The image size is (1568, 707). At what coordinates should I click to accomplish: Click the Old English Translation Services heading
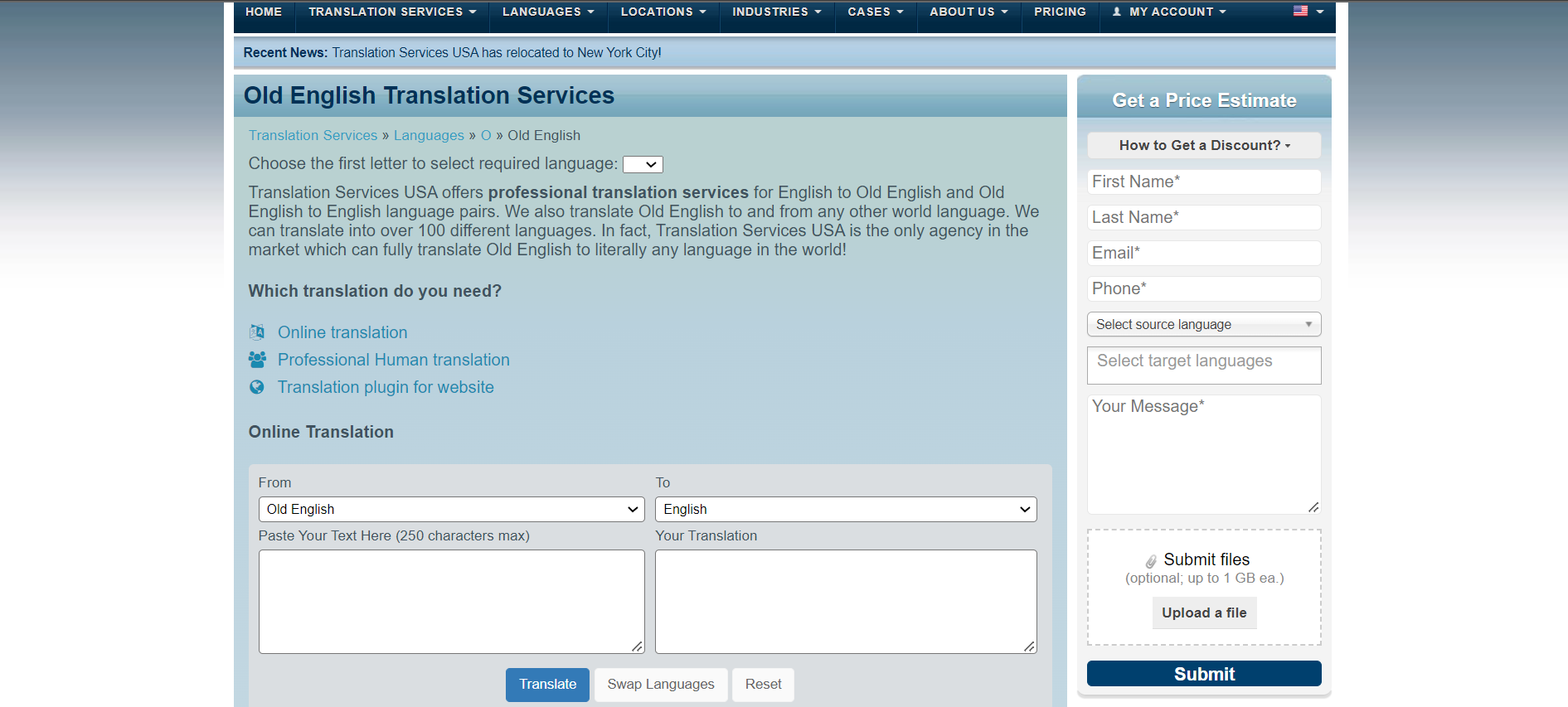pyautogui.click(x=429, y=95)
